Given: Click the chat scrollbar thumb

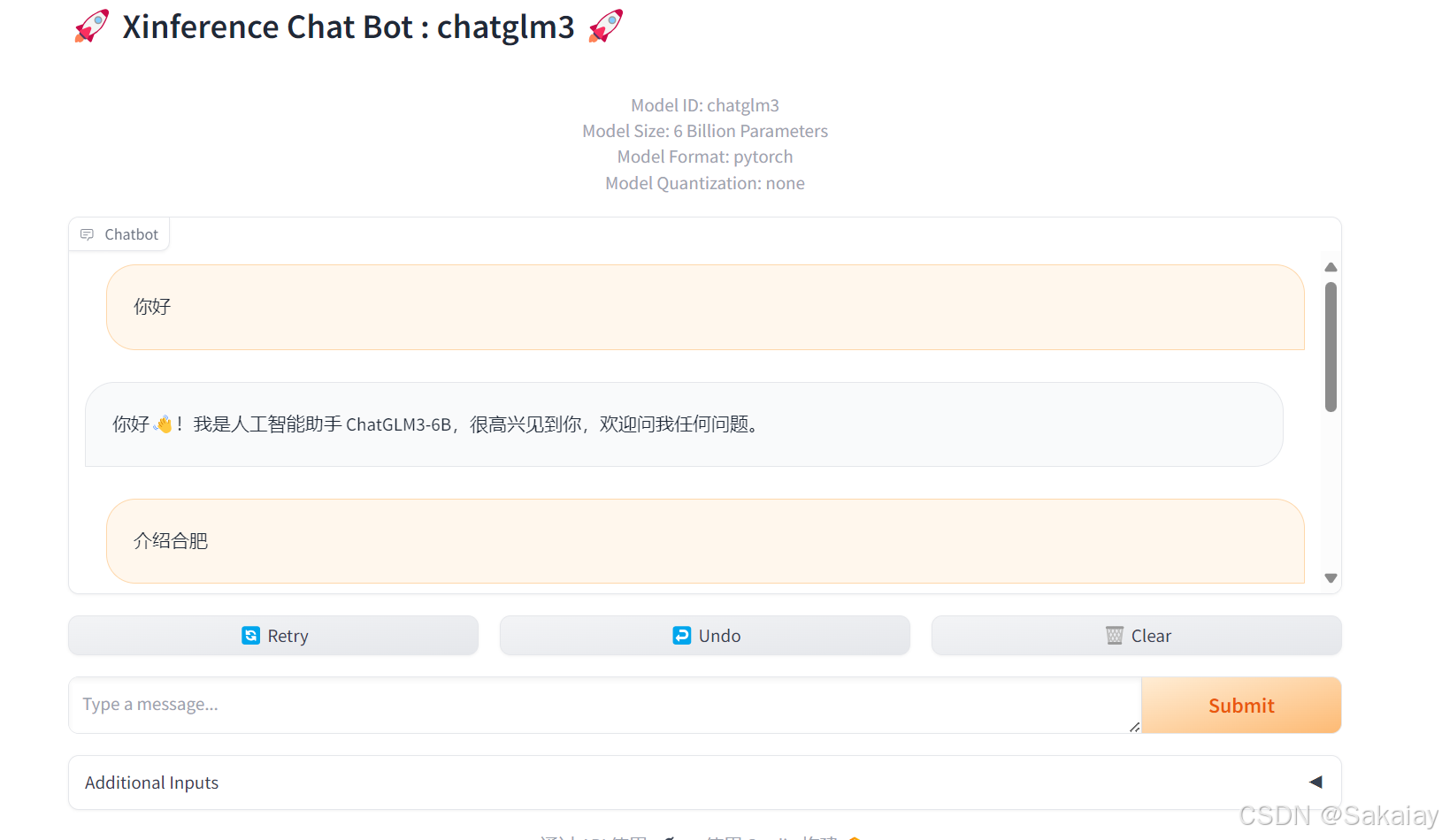Looking at the screenshot, I should [1331, 347].
